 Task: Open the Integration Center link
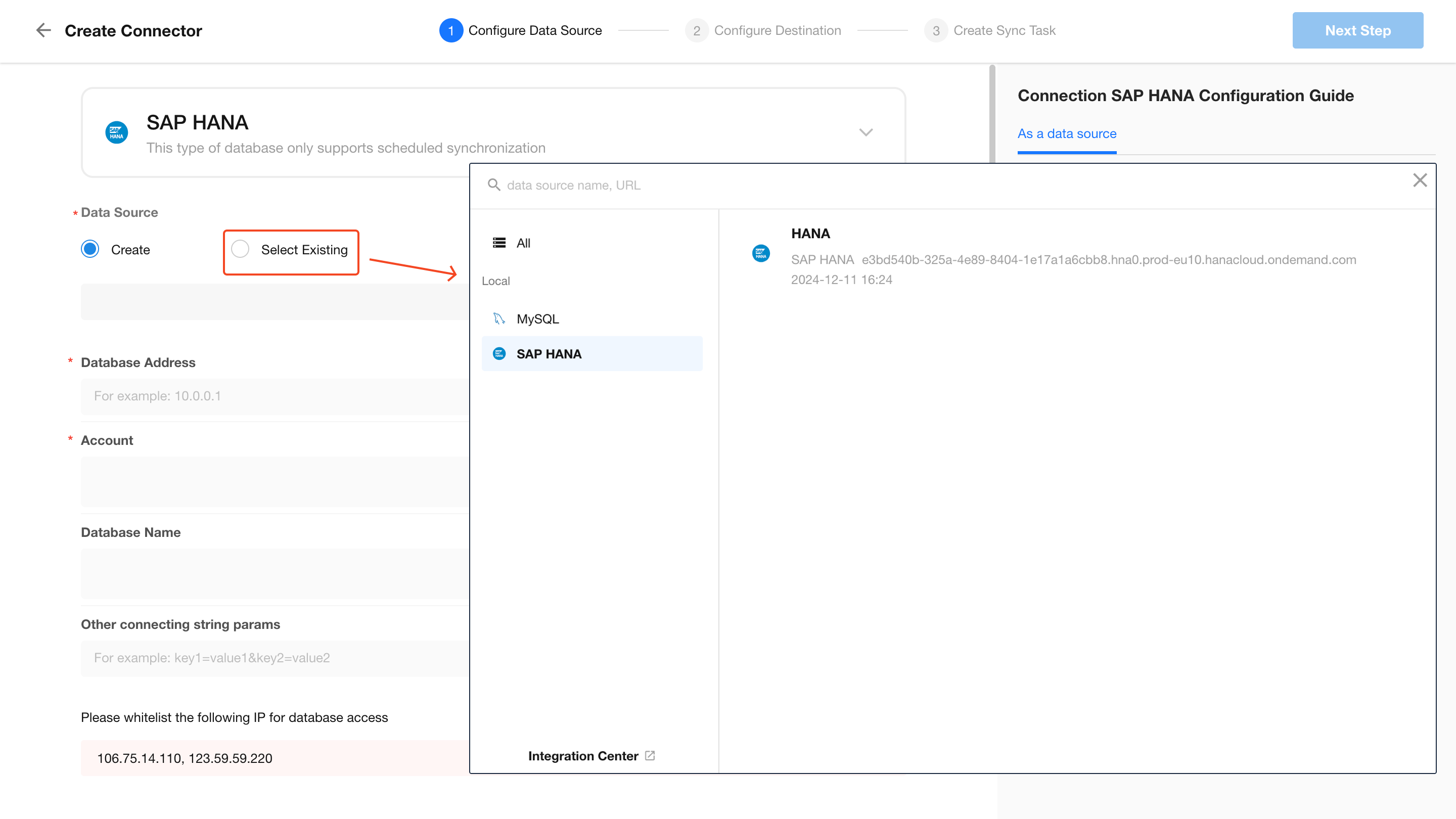coord(583,756)
